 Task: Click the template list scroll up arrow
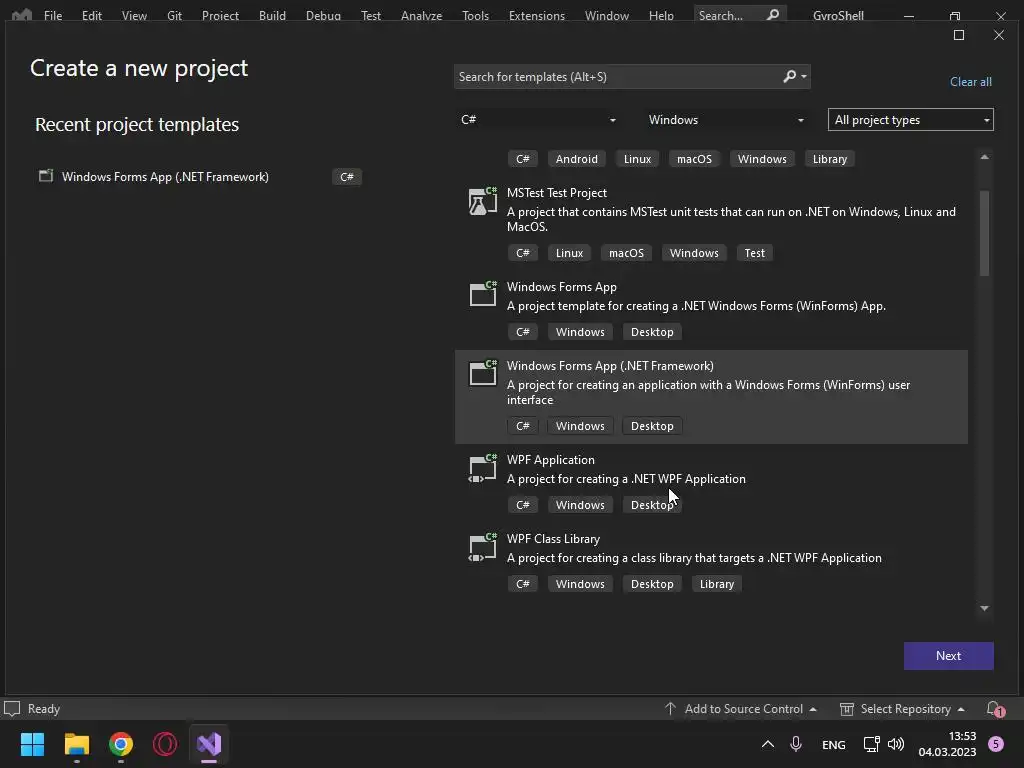pos(984,157)
